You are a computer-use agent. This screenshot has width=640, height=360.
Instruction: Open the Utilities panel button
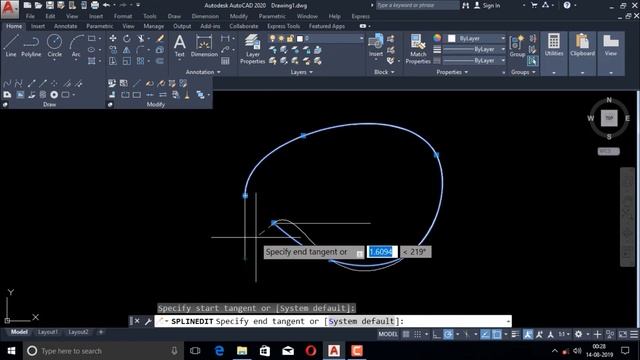click(x=554, y=53)
